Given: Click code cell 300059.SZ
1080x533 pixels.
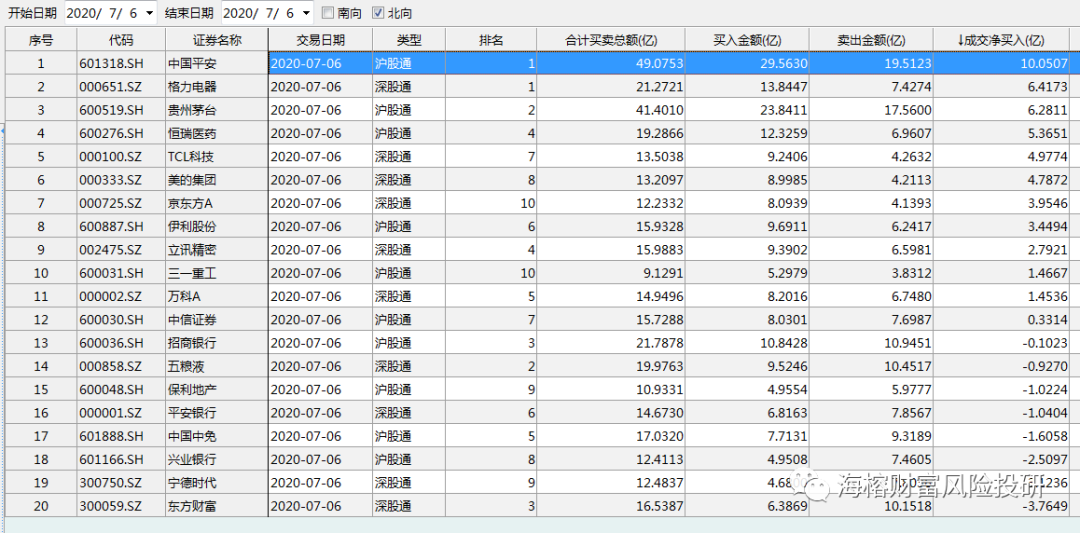Looking at the screenshot, I should (x=121, y=506).
